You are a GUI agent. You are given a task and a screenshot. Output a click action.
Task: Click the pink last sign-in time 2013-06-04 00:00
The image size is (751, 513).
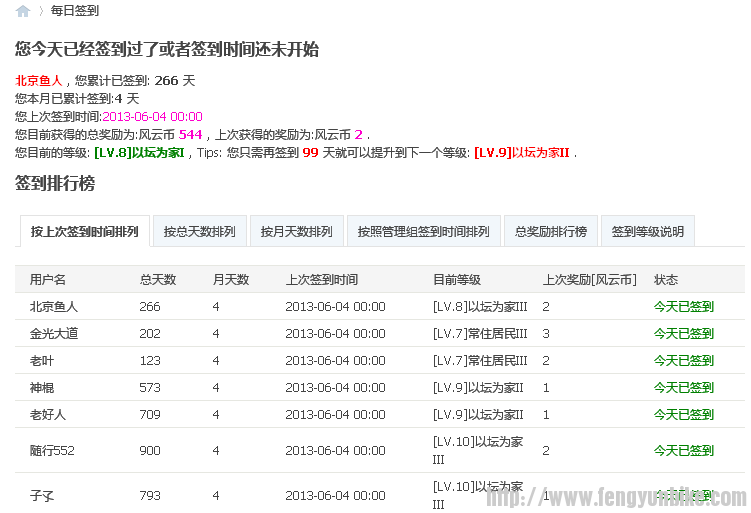[x=152, y=116]
